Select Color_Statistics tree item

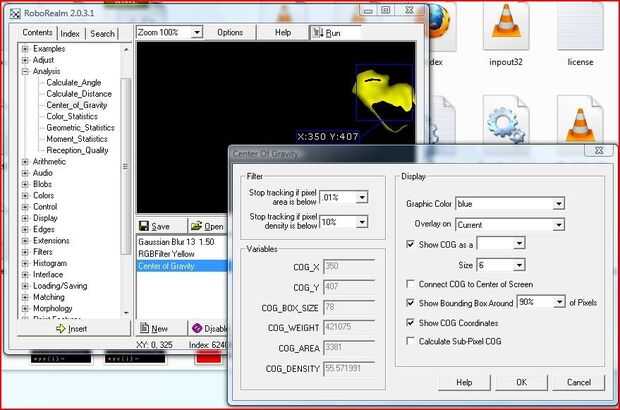click(72, 116)
